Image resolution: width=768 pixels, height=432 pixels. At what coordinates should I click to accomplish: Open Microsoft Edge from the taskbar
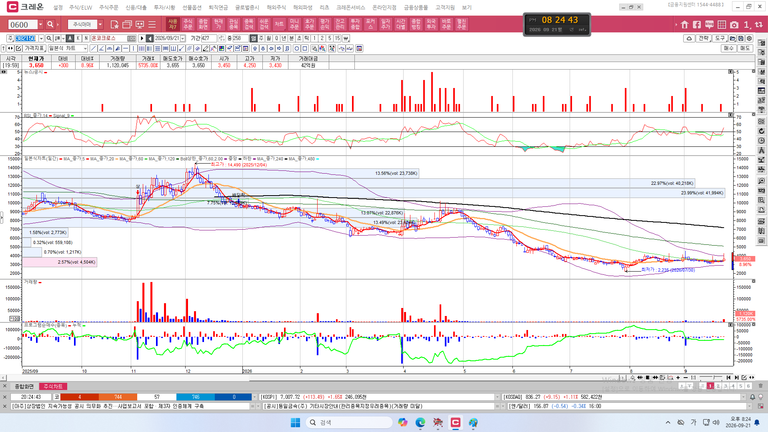coord(420,422)
